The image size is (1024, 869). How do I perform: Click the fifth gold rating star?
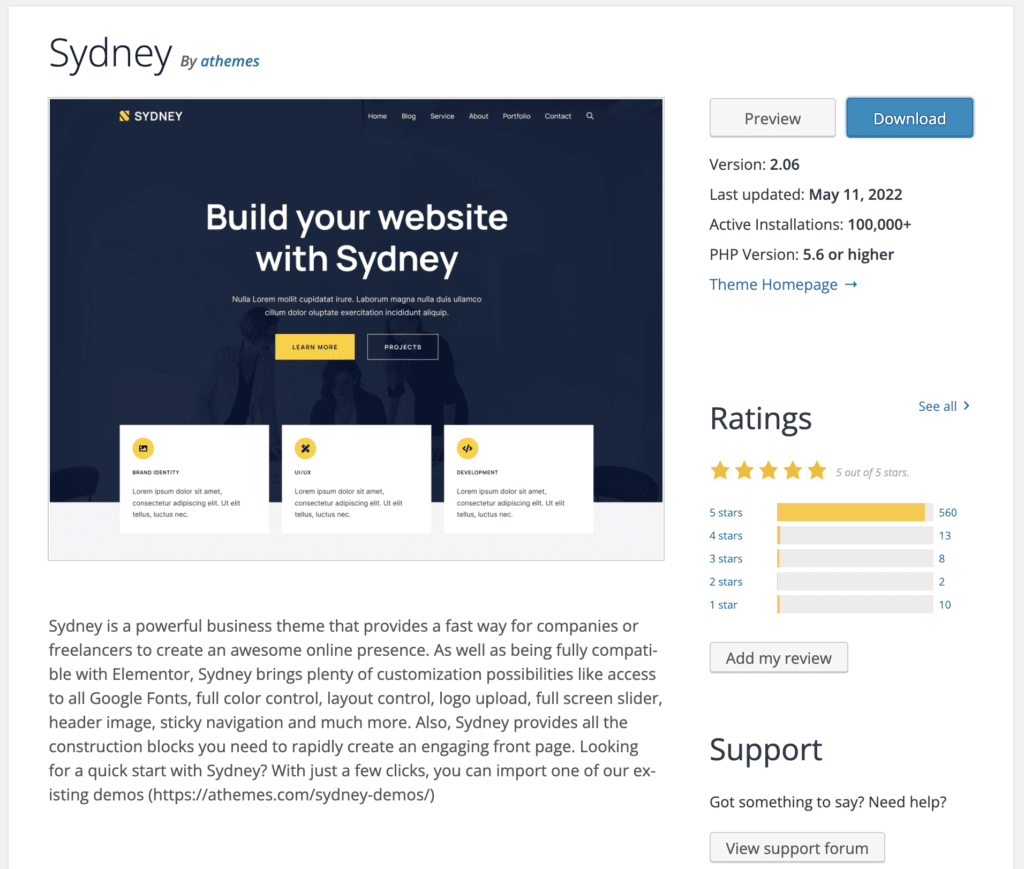pyautogui.click(x=816, y=470)
